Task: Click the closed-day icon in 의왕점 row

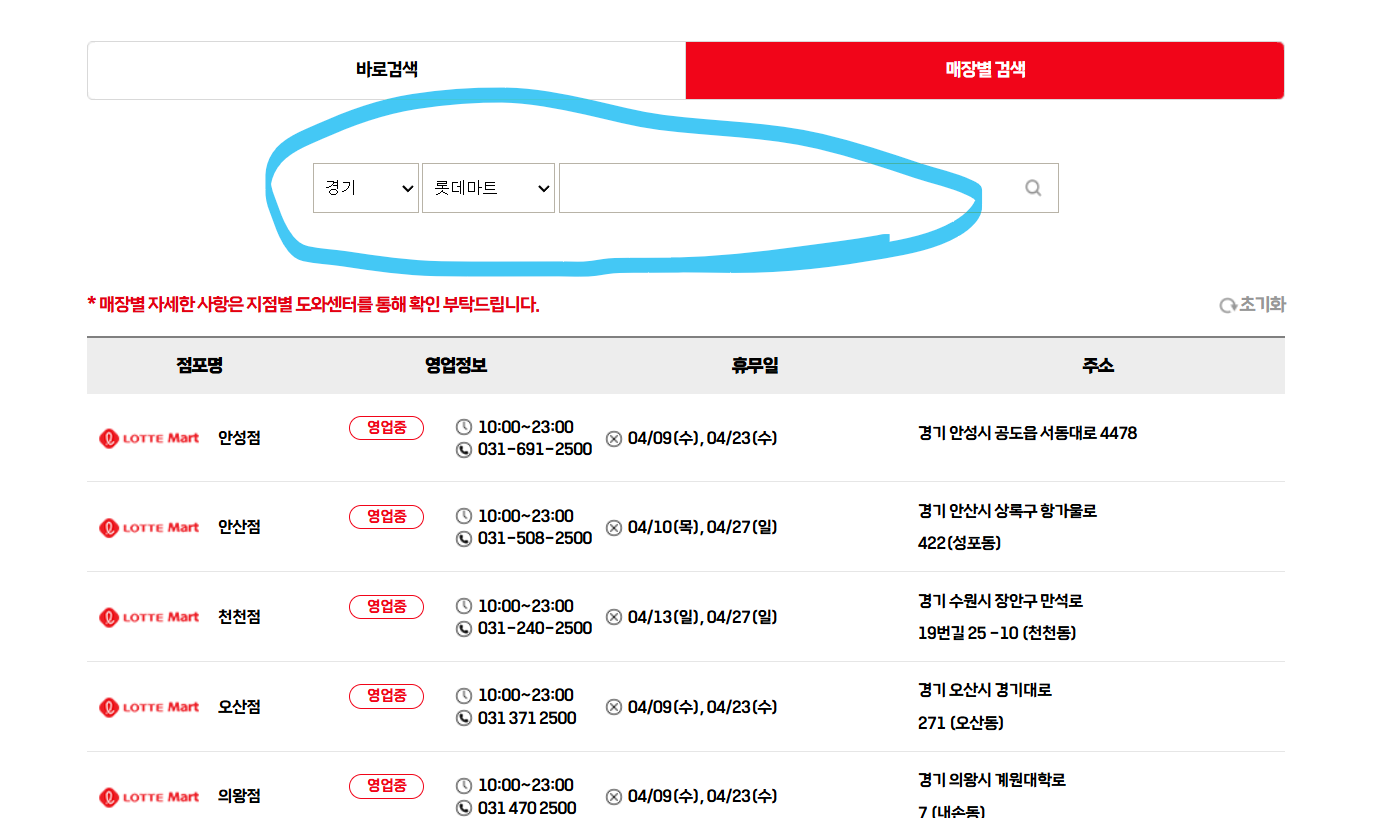Action: click(614, 797)
